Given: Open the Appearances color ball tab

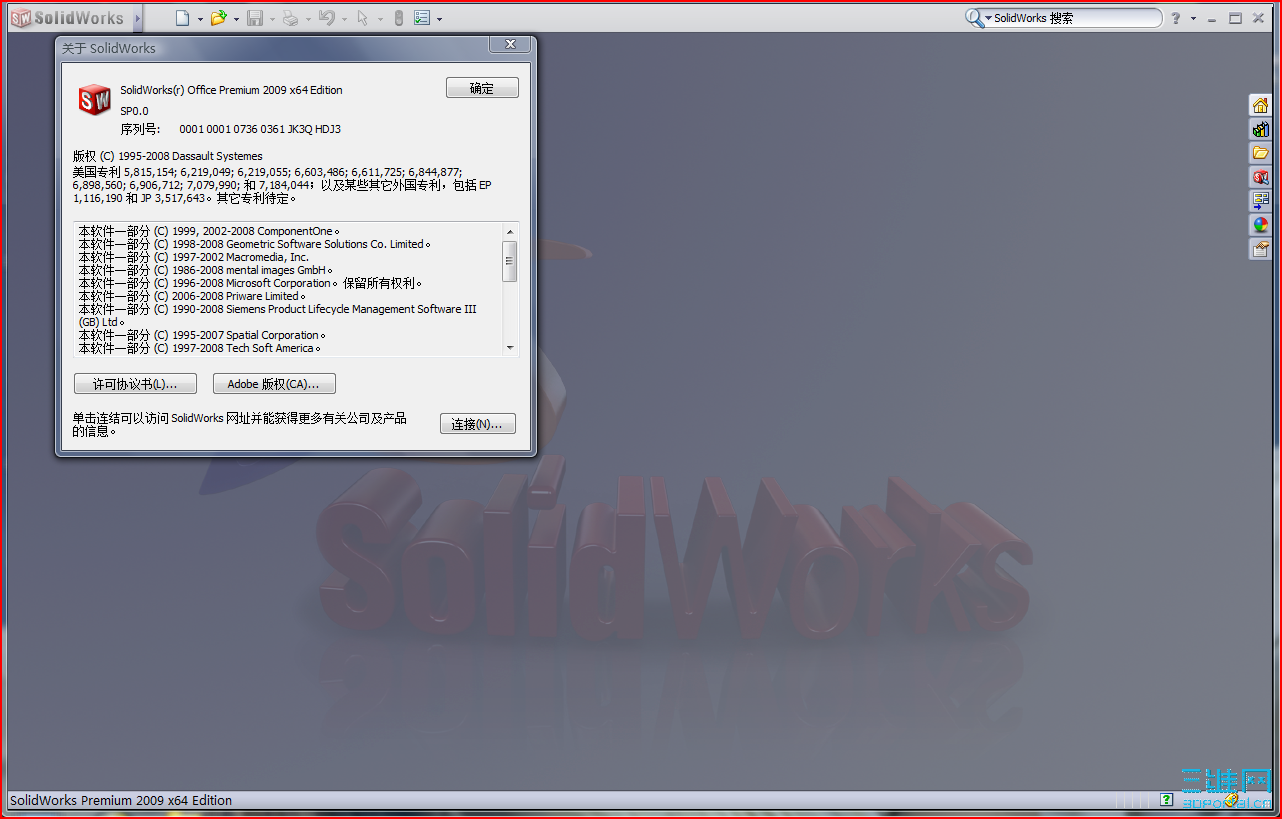Looking at the screenshot, I should (1260, 225).
